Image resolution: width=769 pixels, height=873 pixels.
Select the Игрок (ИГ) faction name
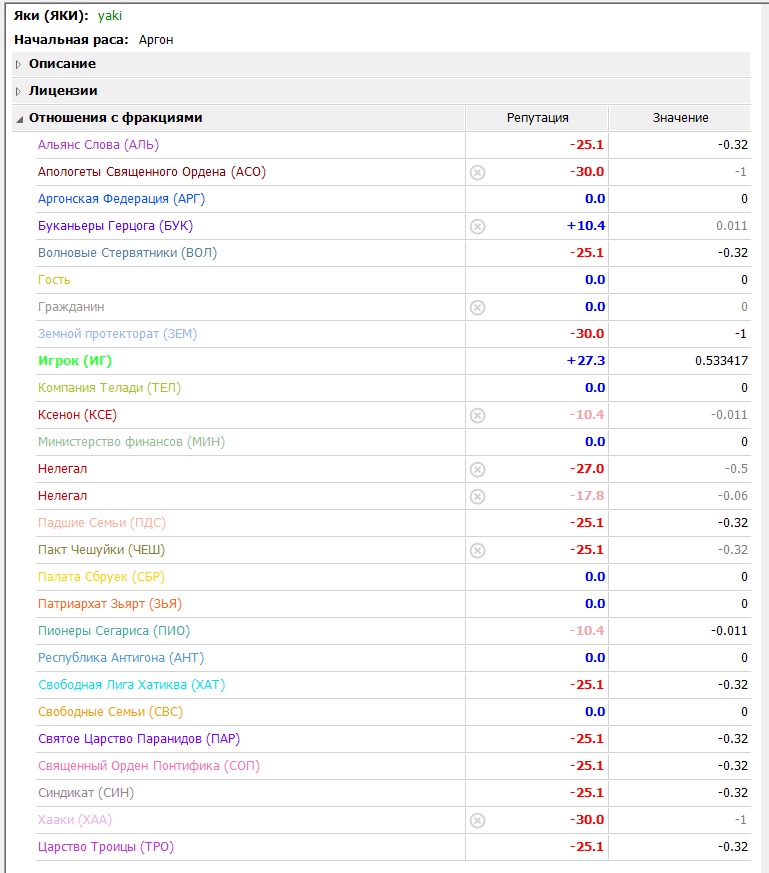pyautogui.click(x=76, y=361)
